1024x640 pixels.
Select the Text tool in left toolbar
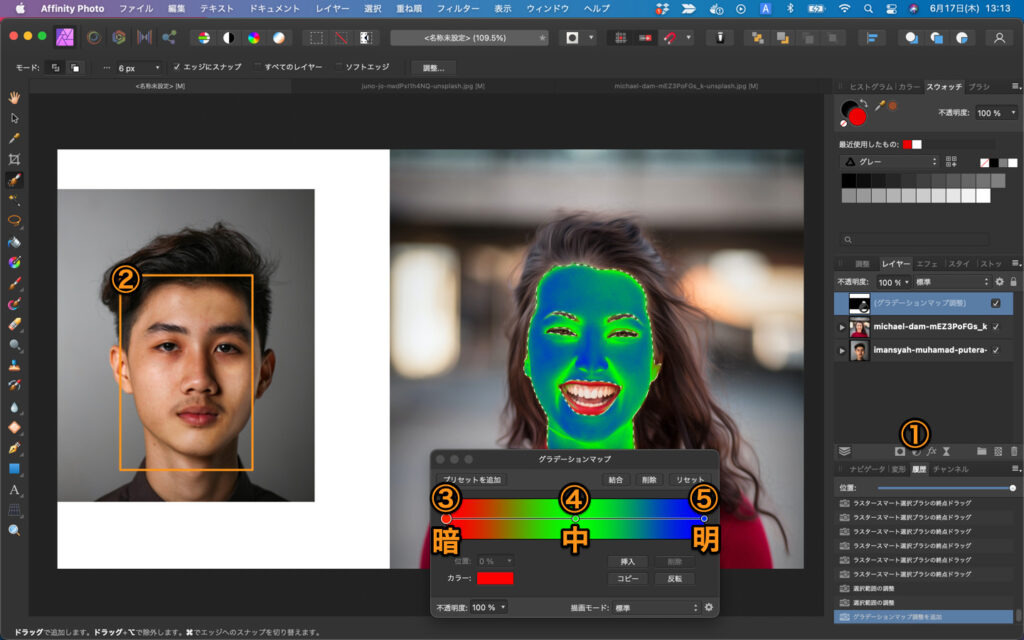[14, 490]
